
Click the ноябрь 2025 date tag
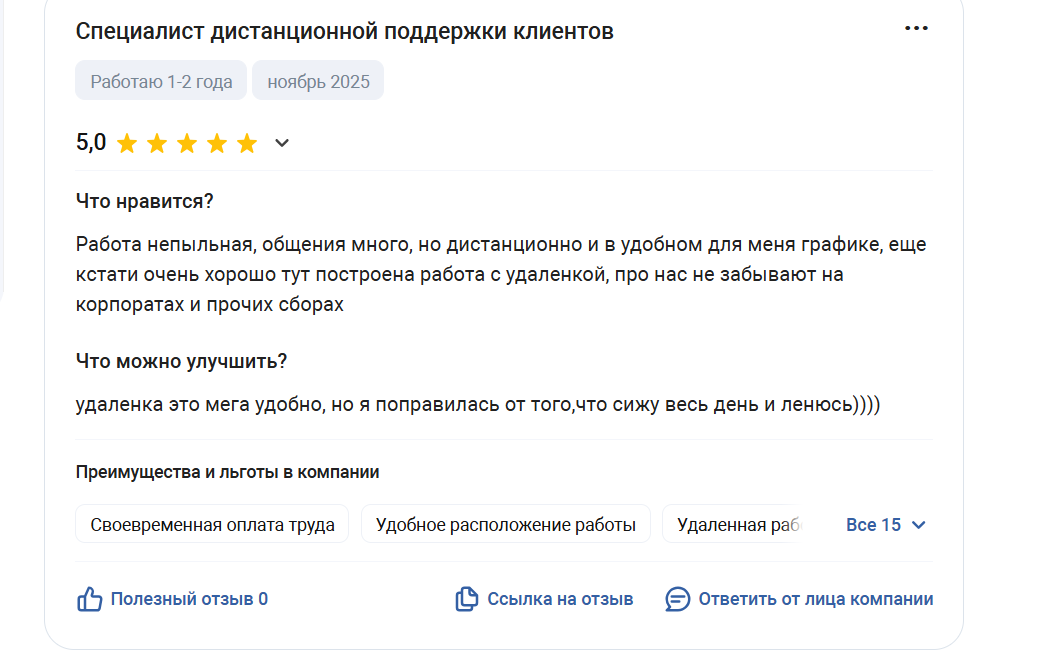point(318,82)
